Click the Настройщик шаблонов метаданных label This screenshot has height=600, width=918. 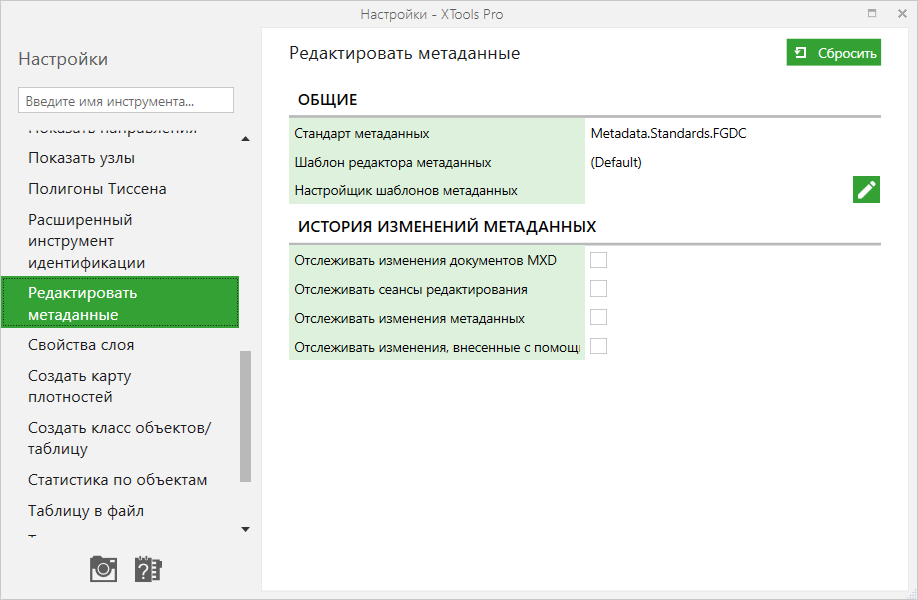pos(406,190)
